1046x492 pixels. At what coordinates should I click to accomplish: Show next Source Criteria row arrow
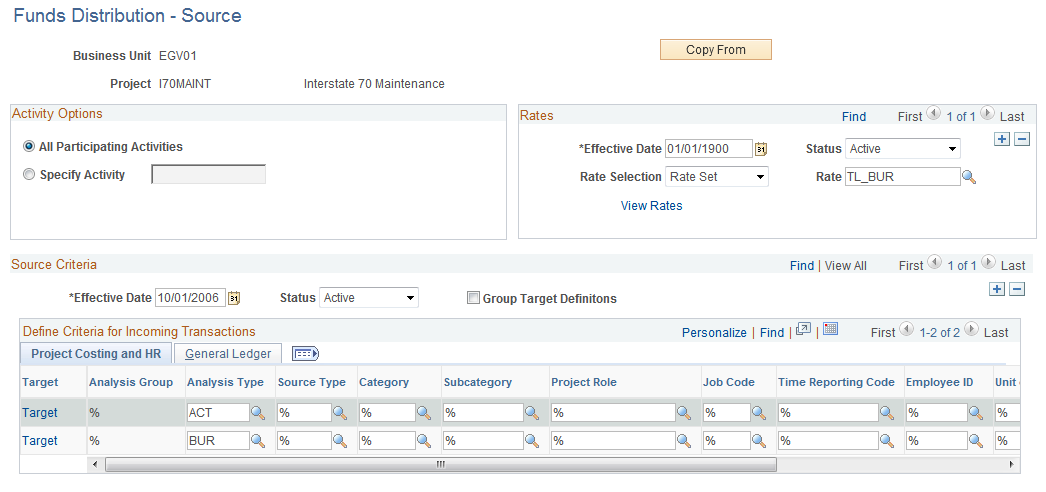[989, 263]
